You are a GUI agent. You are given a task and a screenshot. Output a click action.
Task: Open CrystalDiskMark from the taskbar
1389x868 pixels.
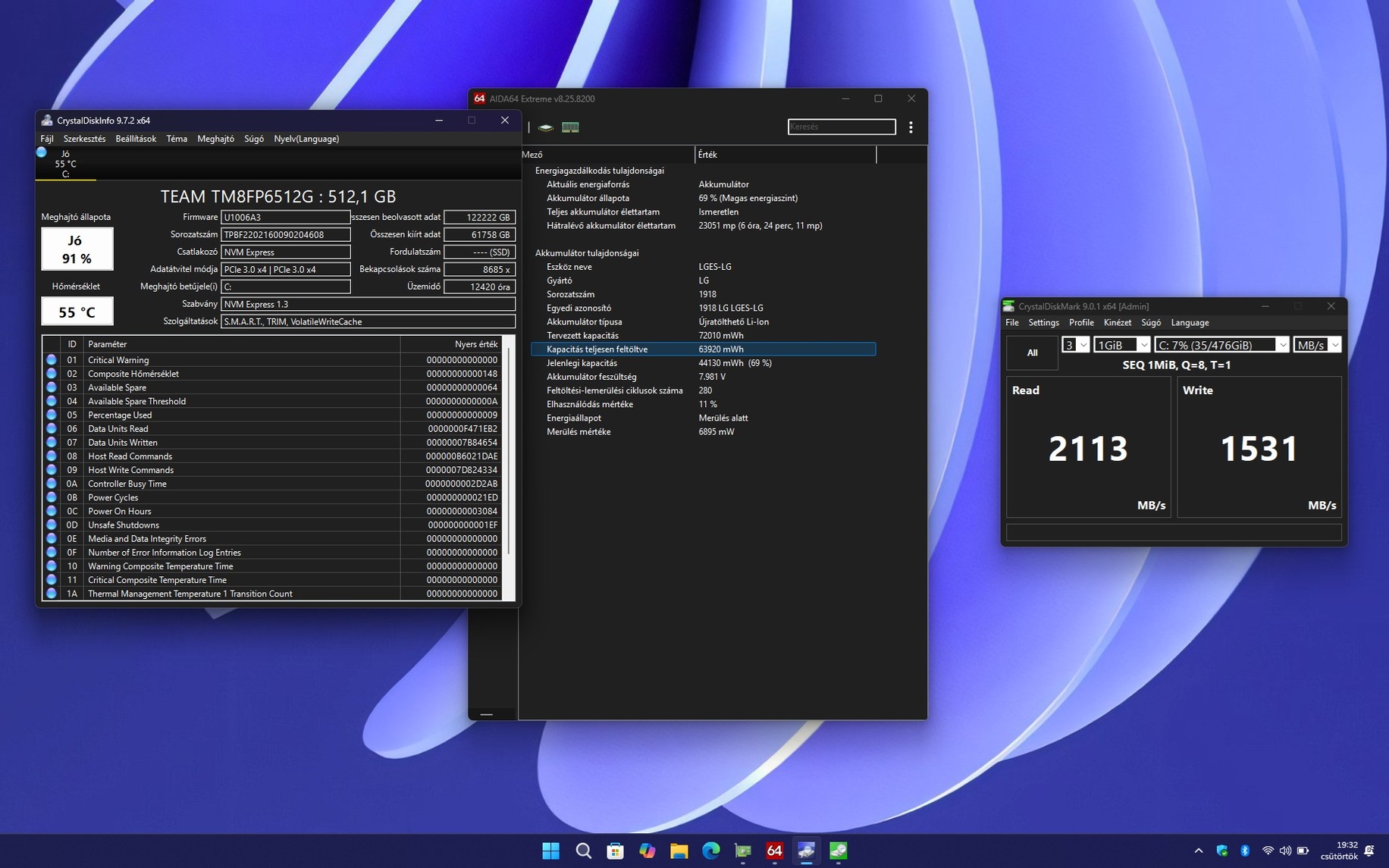tap(838, 851)
